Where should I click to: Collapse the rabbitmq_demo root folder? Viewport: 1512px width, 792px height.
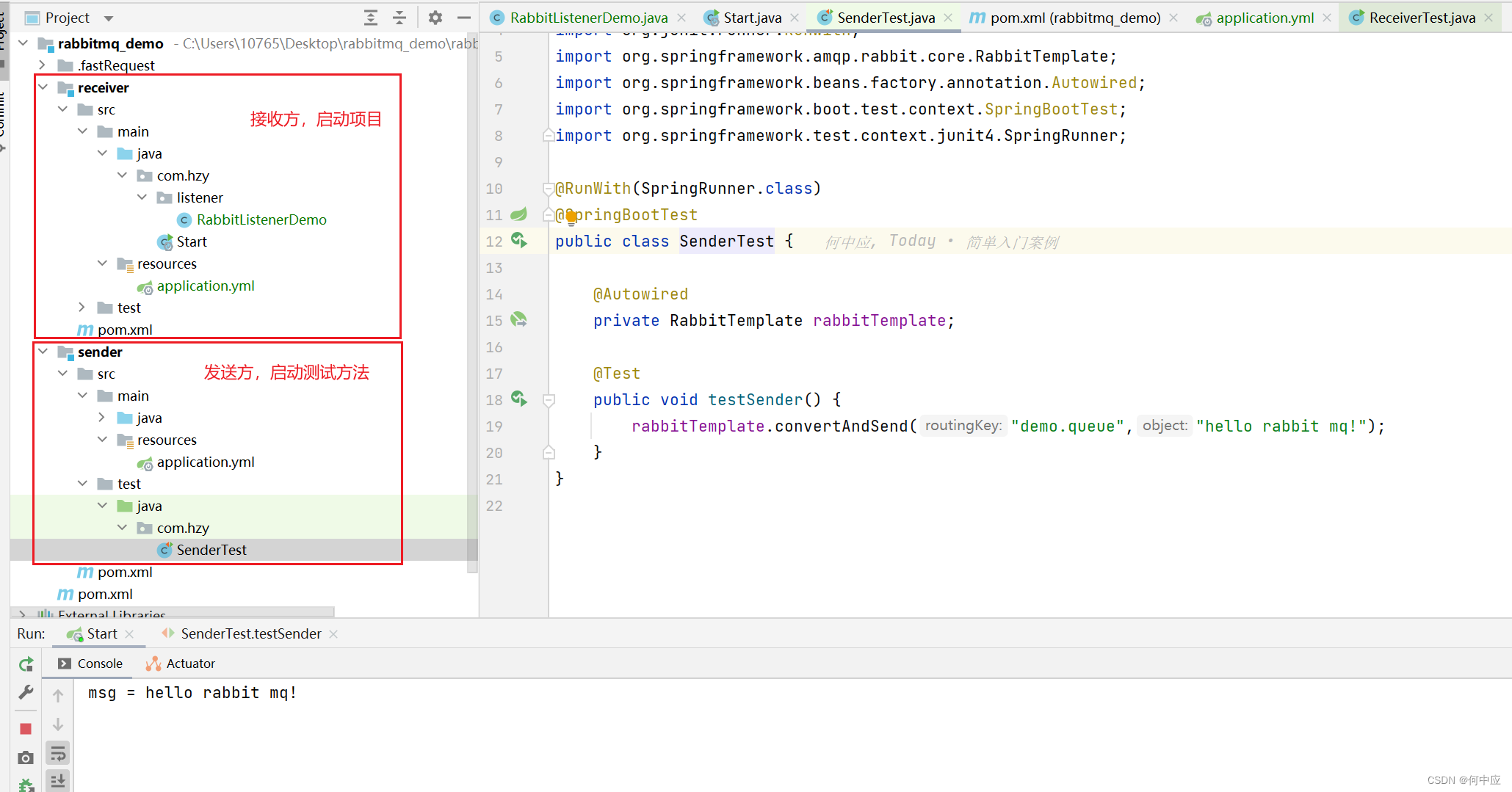(x=23, y=43)
